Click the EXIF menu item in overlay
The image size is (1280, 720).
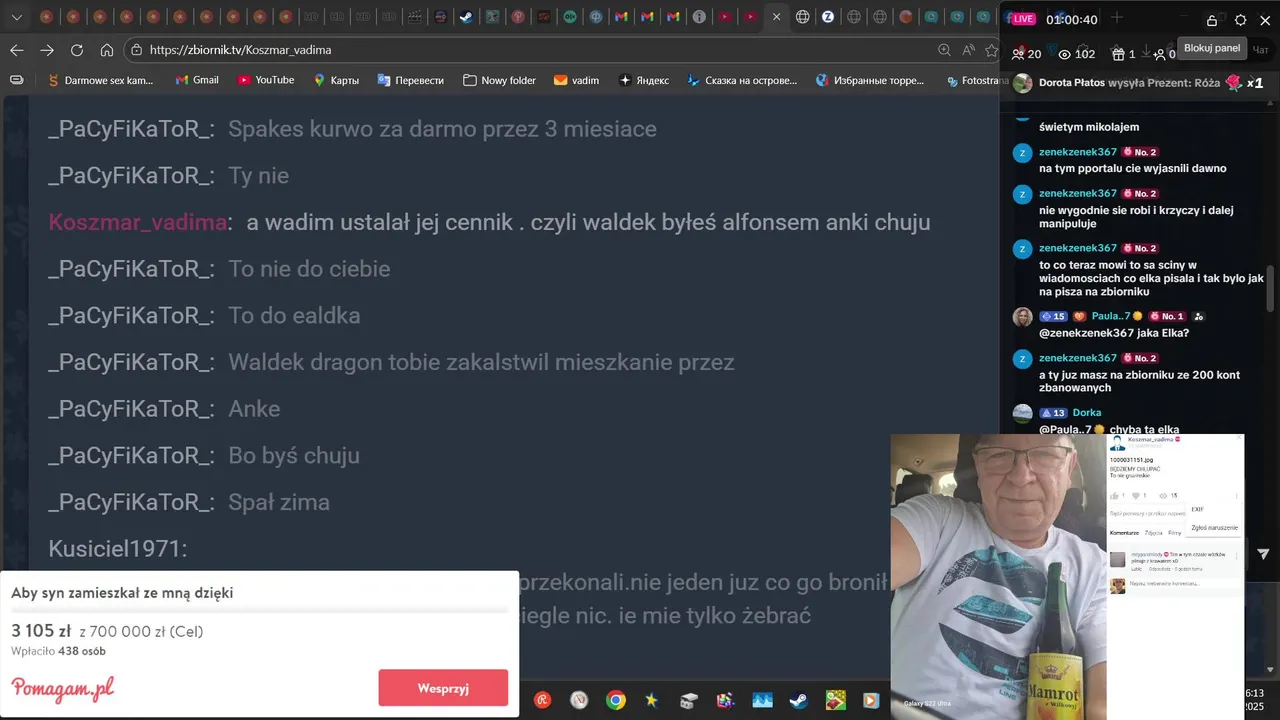(x=1197, y=509)
